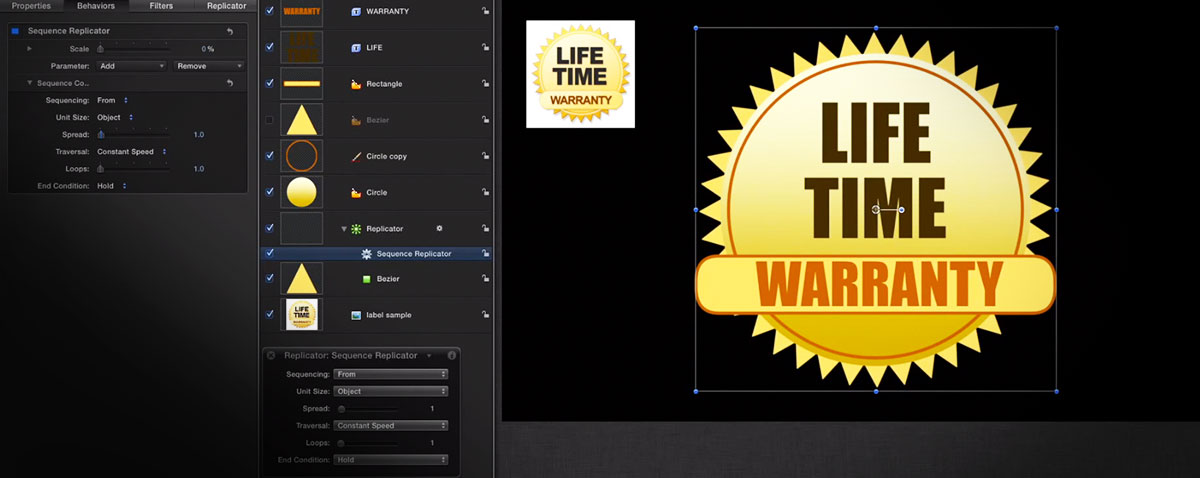The height and width of the screenshot is (478, 1200).
Task: Click the Circle shape layer icon
Action: point(357,192)
